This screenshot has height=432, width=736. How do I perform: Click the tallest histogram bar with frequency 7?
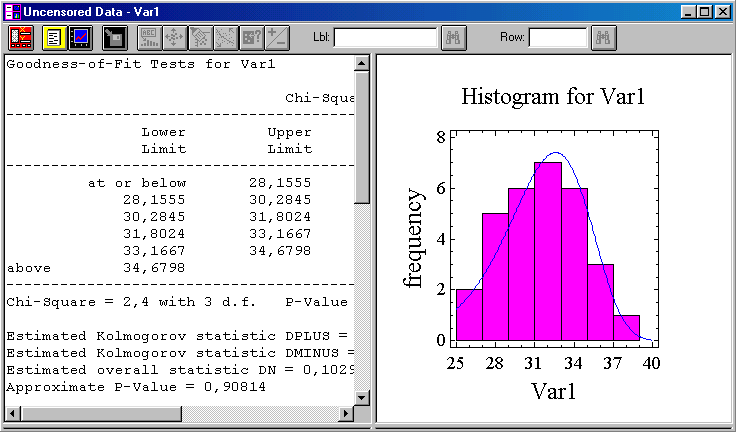(x=548, y=251)
